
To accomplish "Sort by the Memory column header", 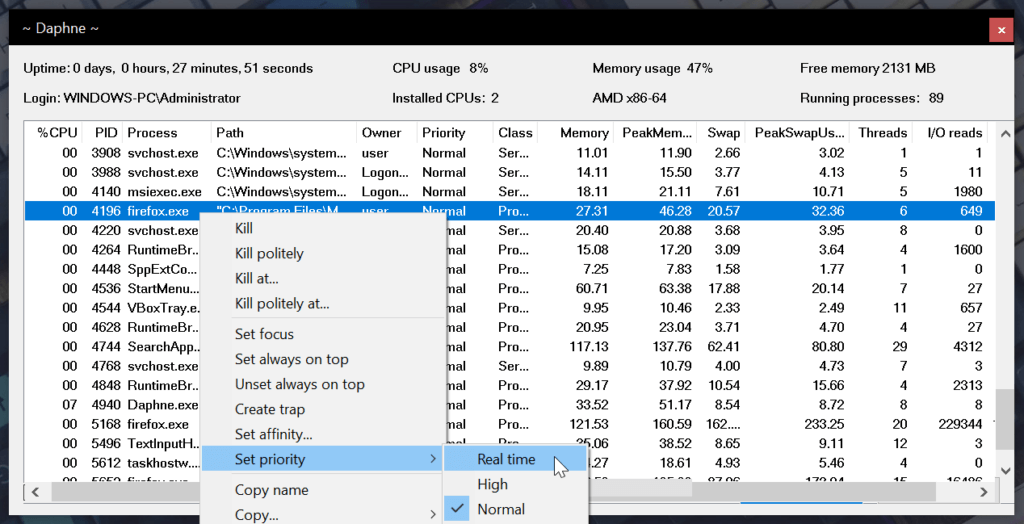I will pos(584,132).
